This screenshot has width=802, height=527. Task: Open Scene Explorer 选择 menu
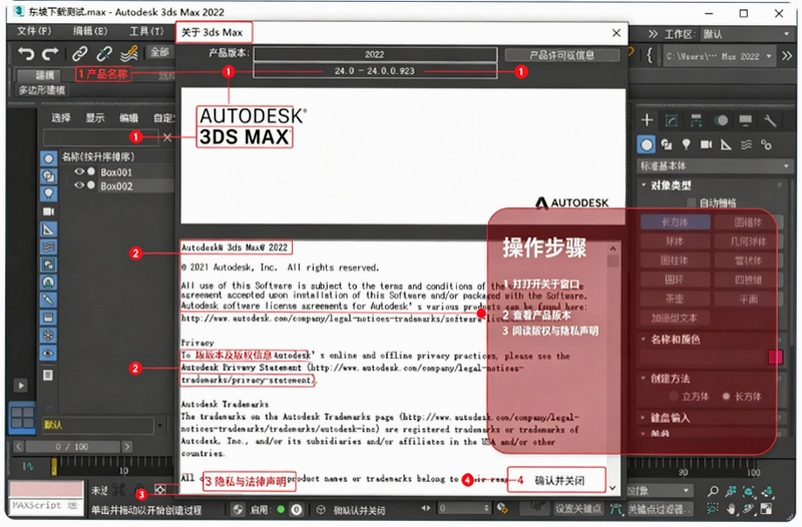coord(61,118)
